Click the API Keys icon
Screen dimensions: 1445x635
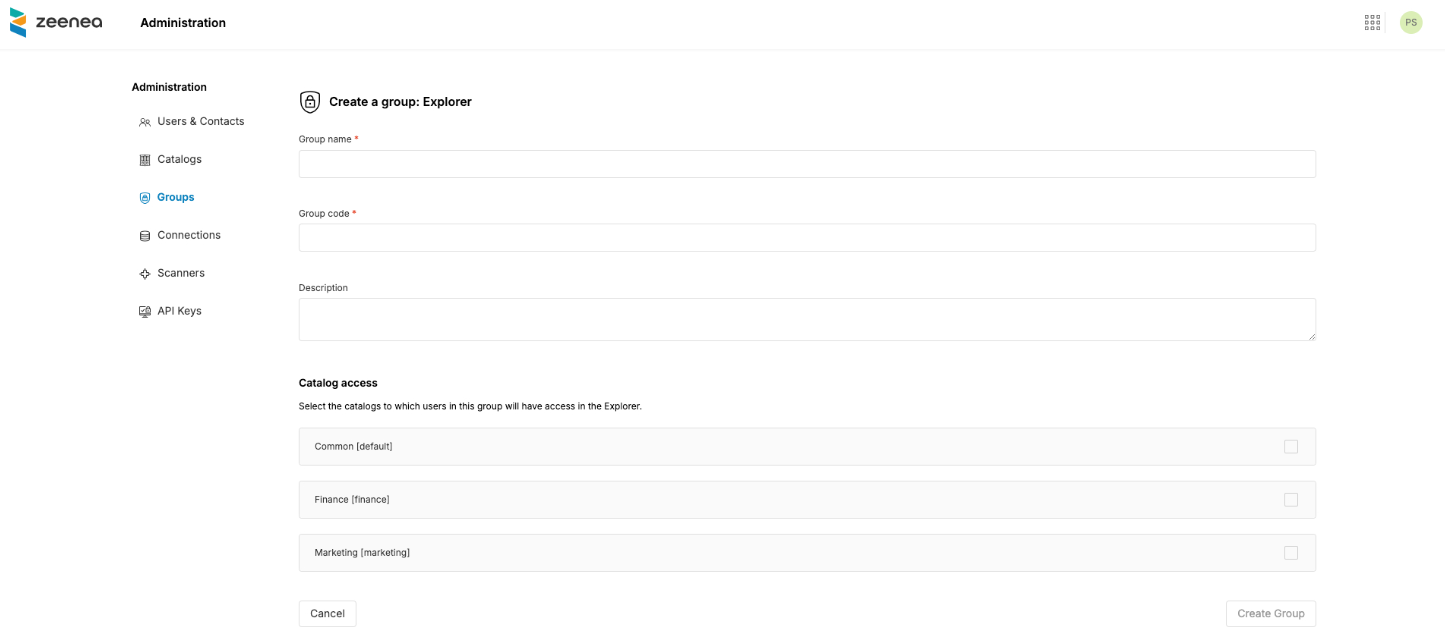(x=145, y=312)
